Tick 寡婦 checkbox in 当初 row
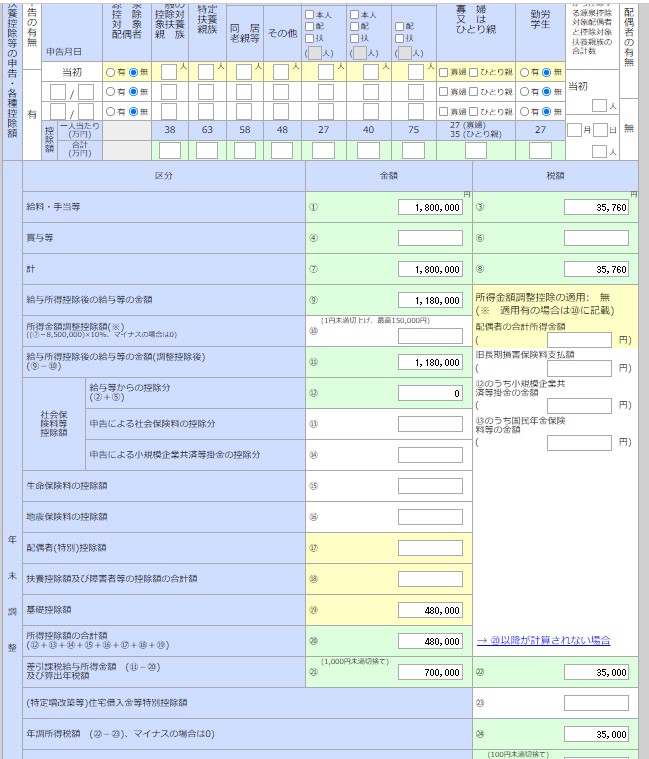This screenshot has width=649, height=759. tap(443, 72)
